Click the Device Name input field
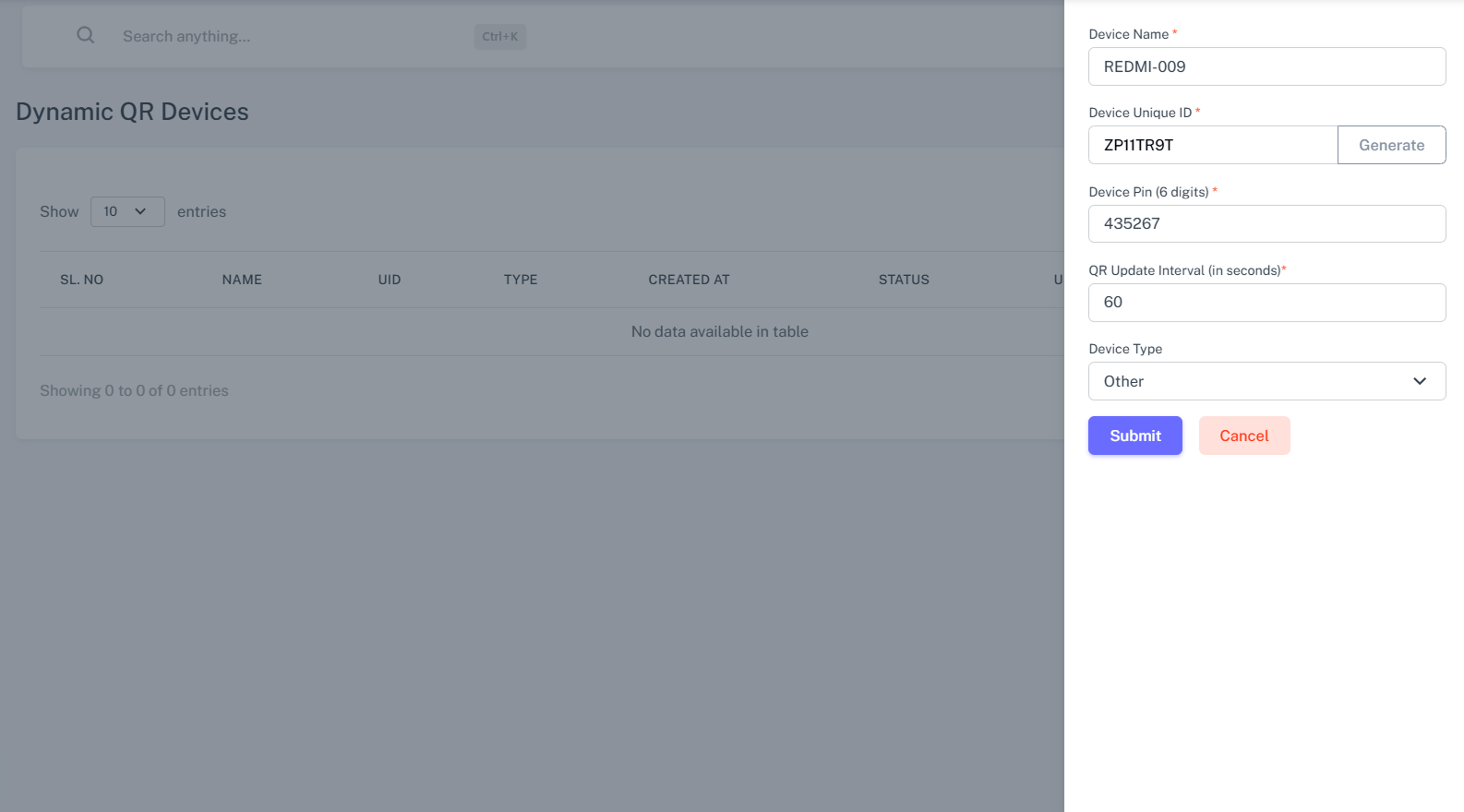1464x812 pixels. click(x=1266, y=66)
